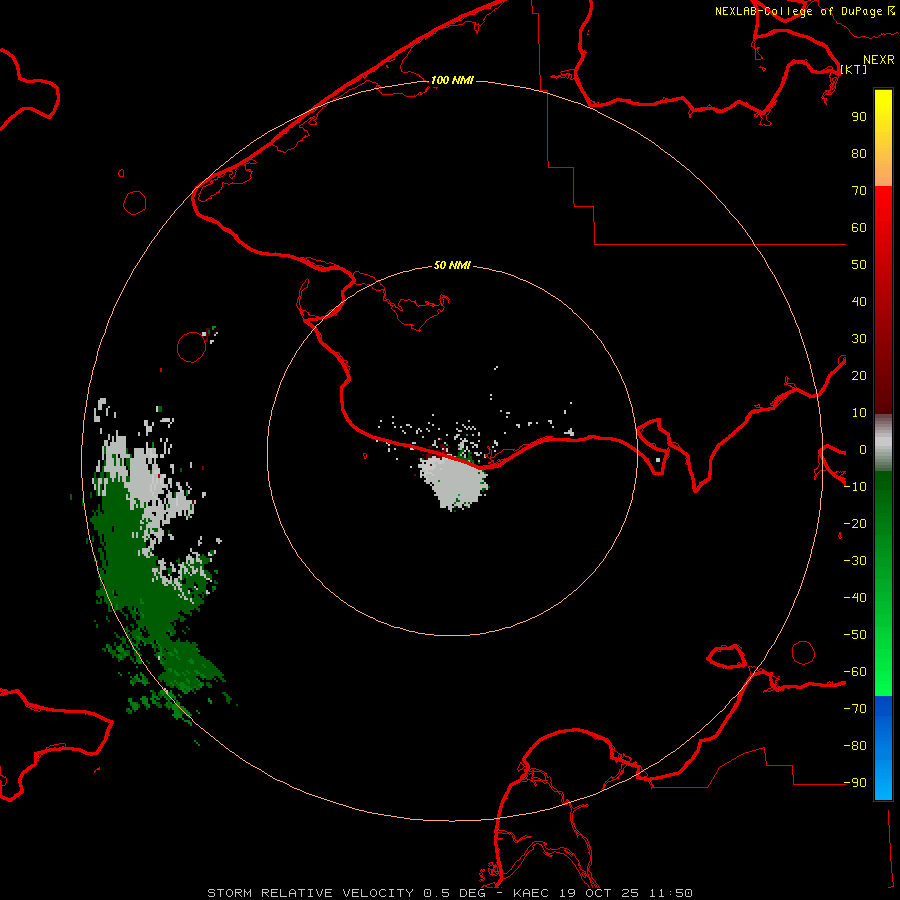Click the -90 value on velocity scale

tap(855, 782)
